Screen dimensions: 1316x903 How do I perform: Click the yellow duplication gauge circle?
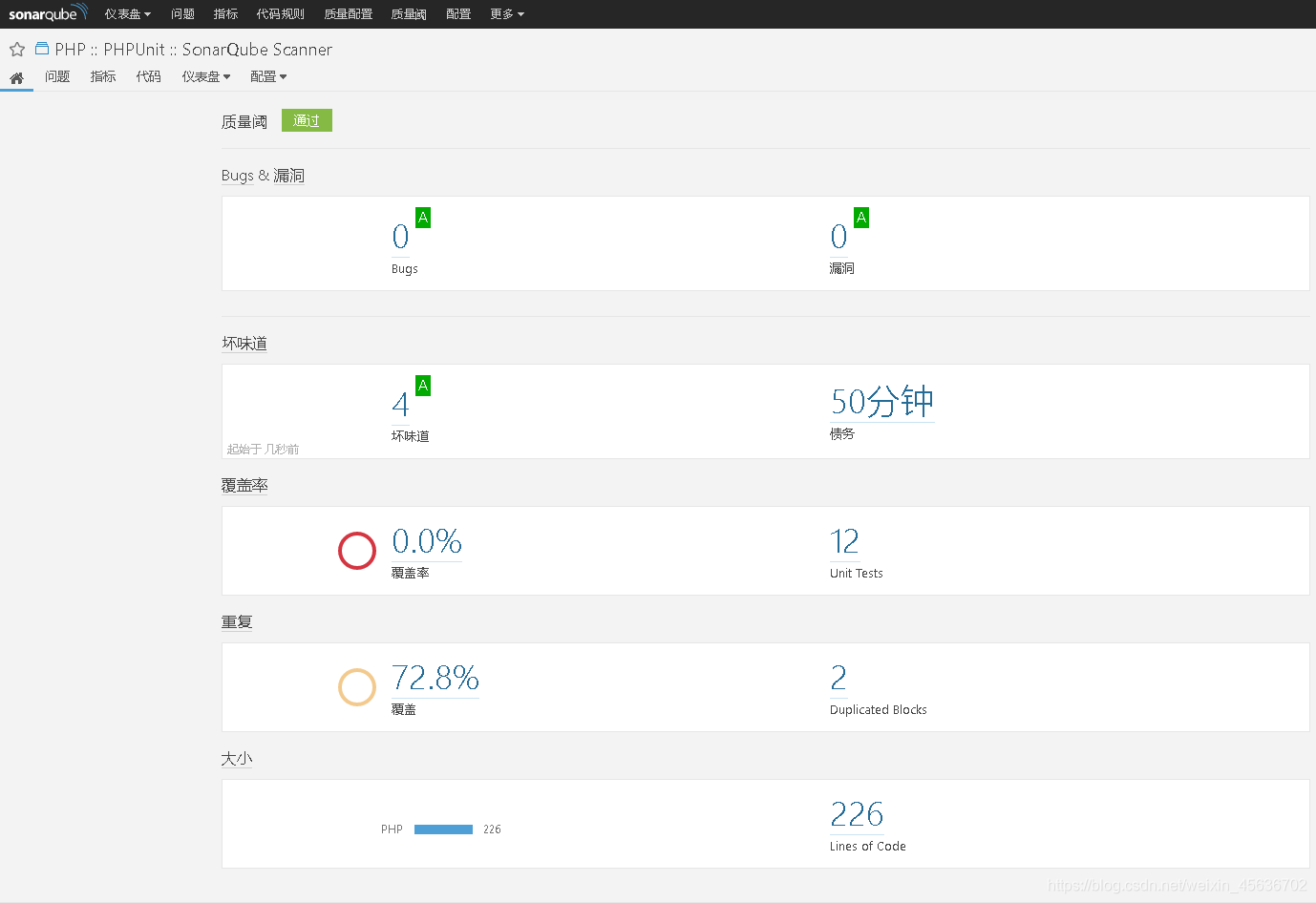point(357,687)
